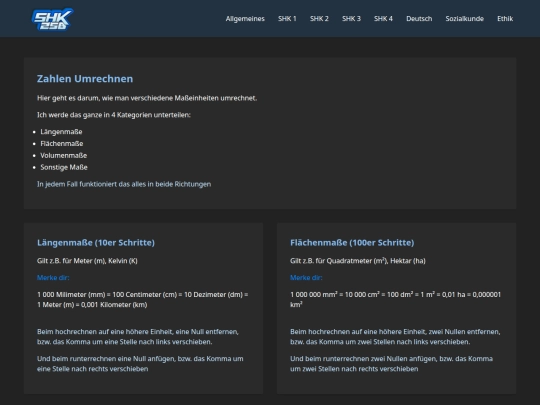Screen dimensions: 540x405
Task: Open SHK 4 from the navbar
Action: [383, 19]
